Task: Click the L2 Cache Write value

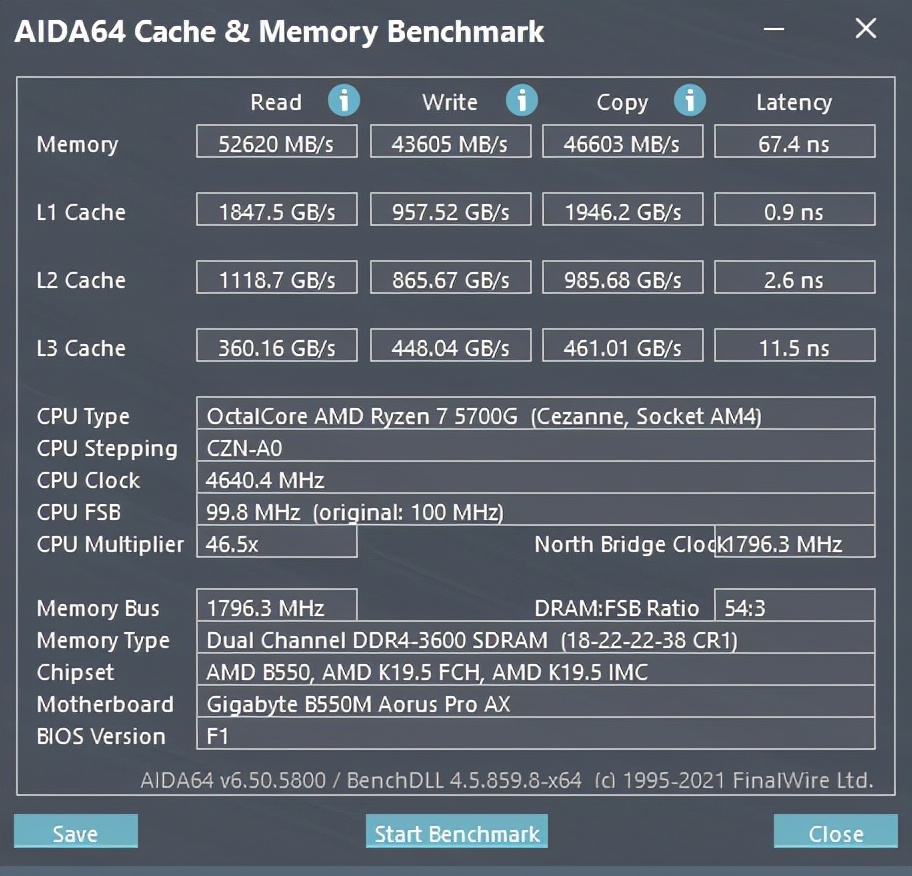Action: point(450,279)
